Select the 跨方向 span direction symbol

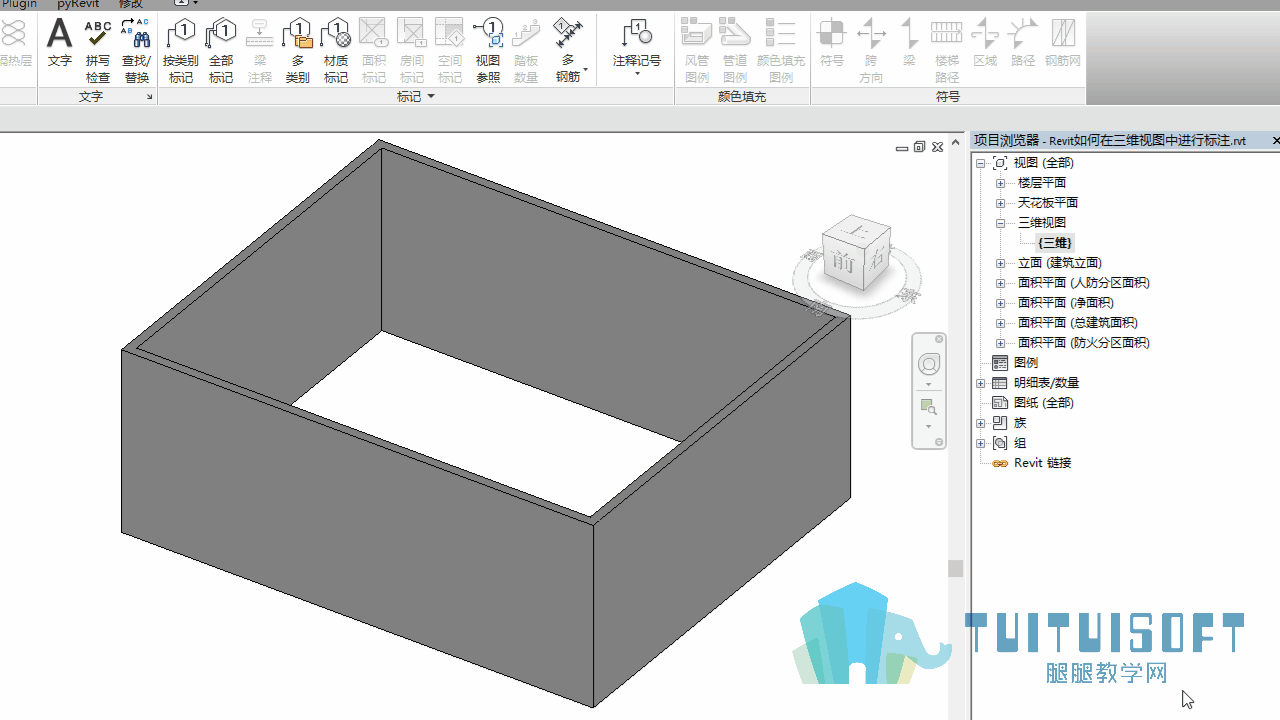point(871,51)
